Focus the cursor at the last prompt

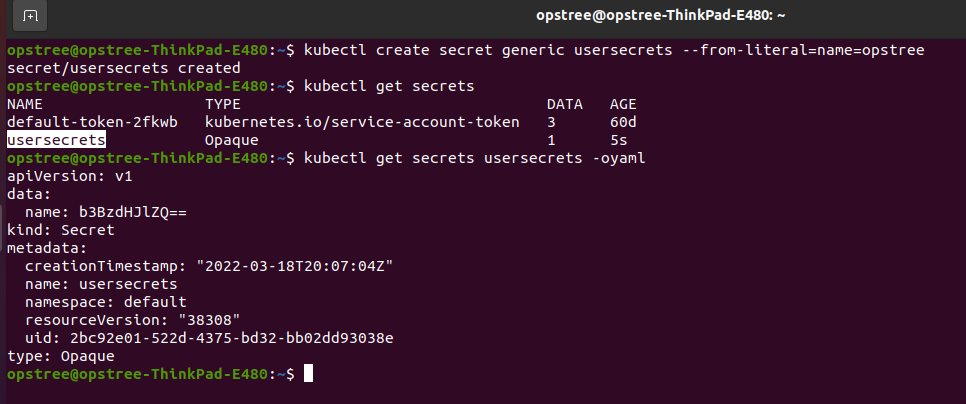click(308, 373)
